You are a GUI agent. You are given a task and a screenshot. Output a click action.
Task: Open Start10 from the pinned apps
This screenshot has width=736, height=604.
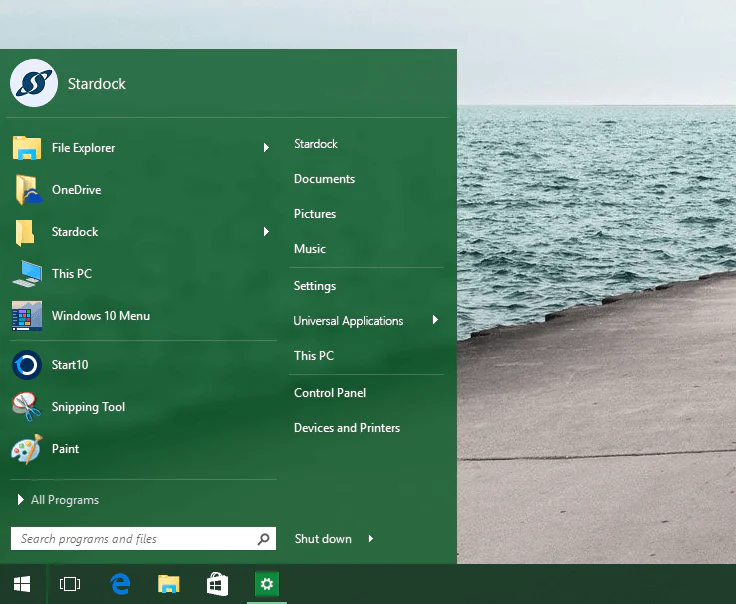(27, 365)
